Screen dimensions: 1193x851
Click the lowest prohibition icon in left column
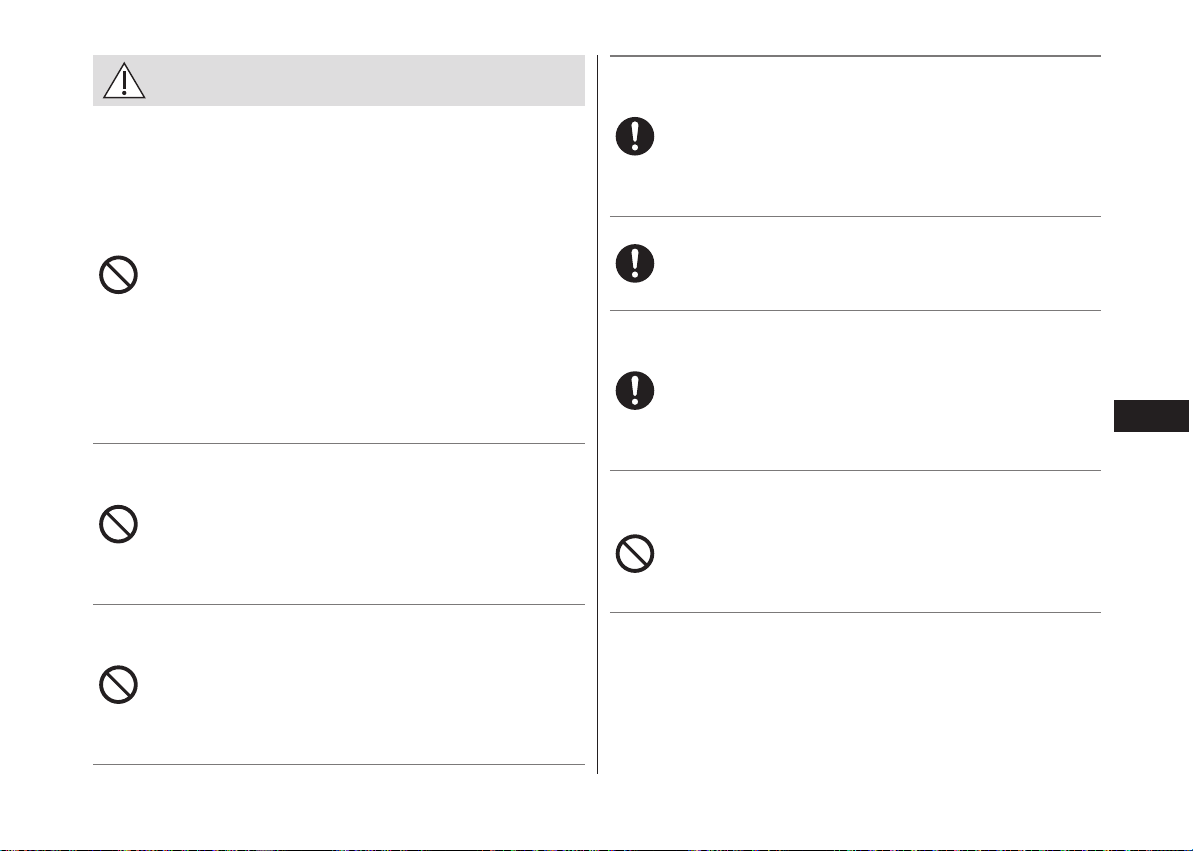coord(119,684)
